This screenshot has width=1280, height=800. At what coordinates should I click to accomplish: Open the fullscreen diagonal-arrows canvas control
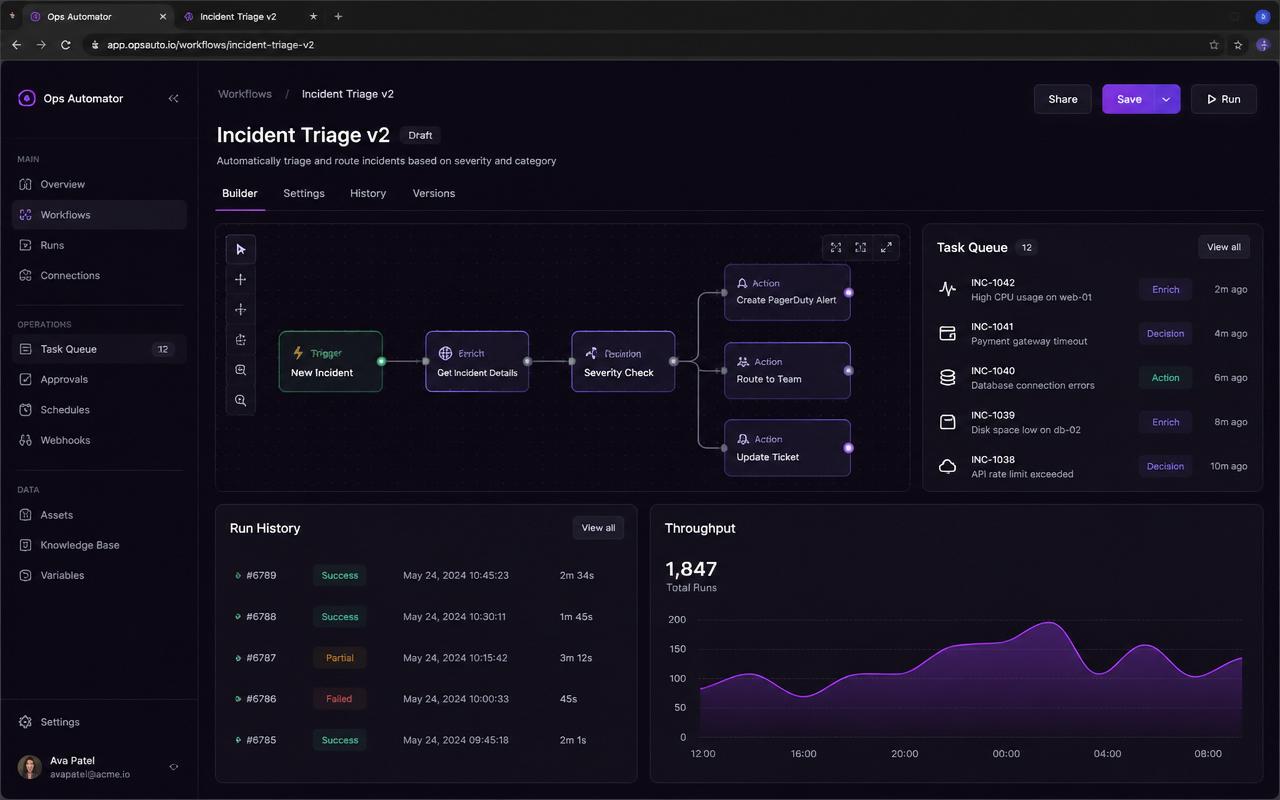886,247
